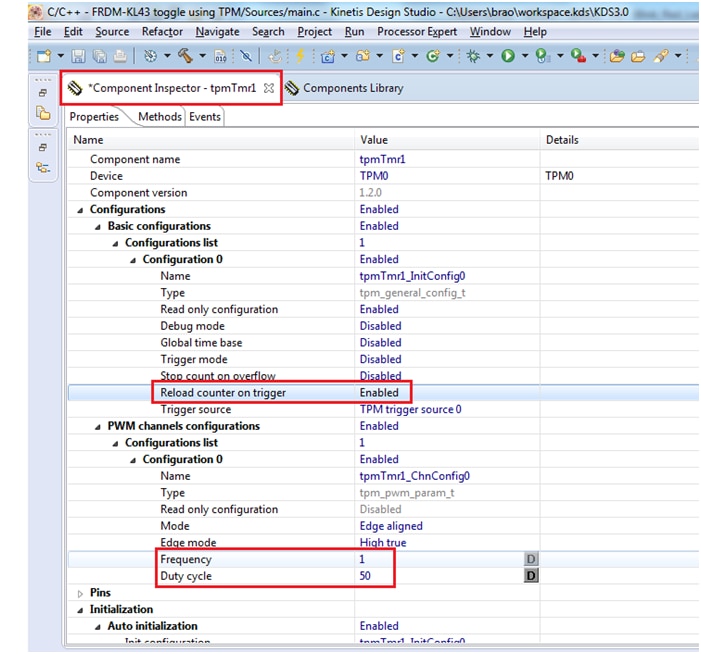Click the New C project icon
701x654 pixels.
(328, 56)
